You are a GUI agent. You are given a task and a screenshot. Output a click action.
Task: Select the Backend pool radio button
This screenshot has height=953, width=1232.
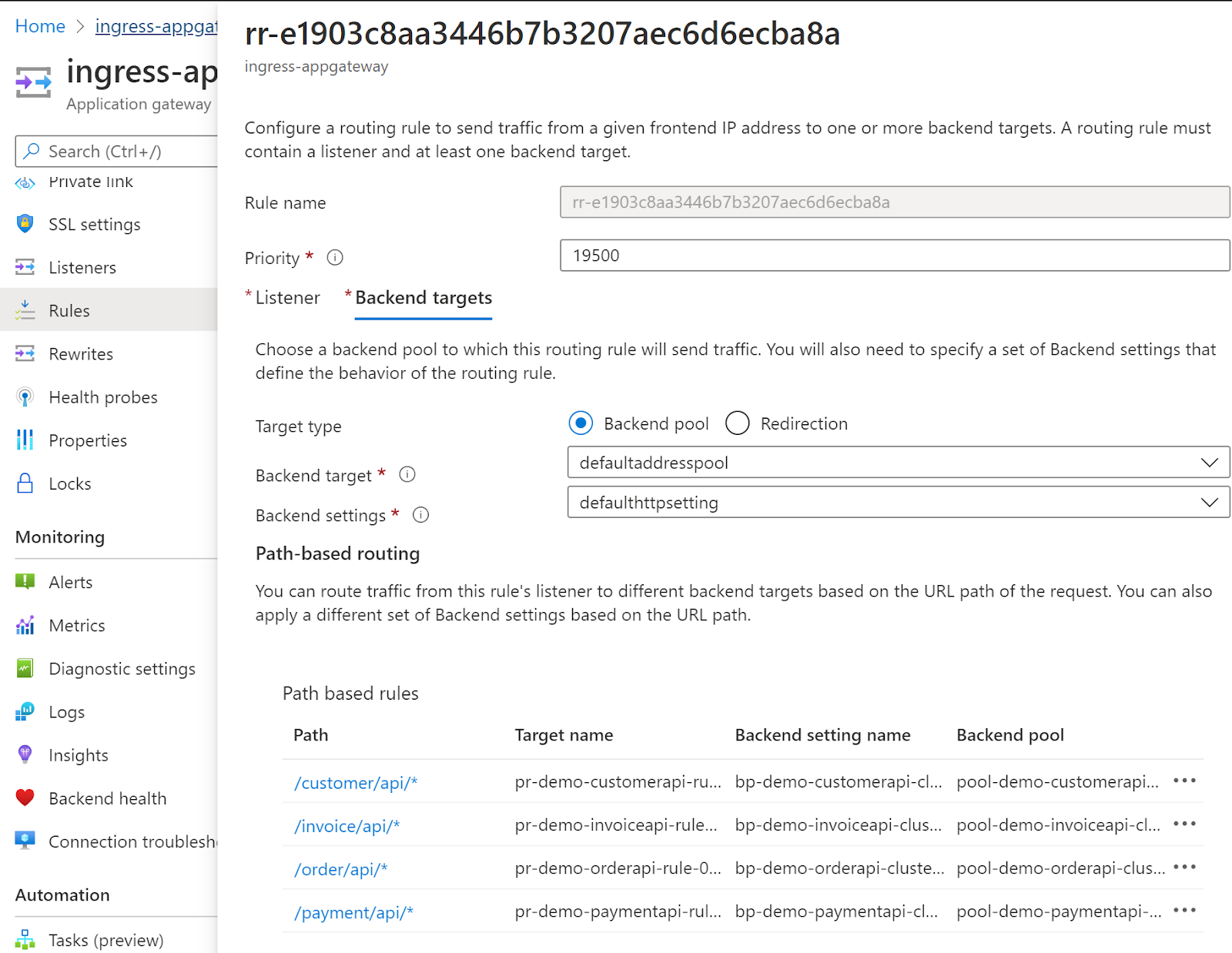coord(581,423)
